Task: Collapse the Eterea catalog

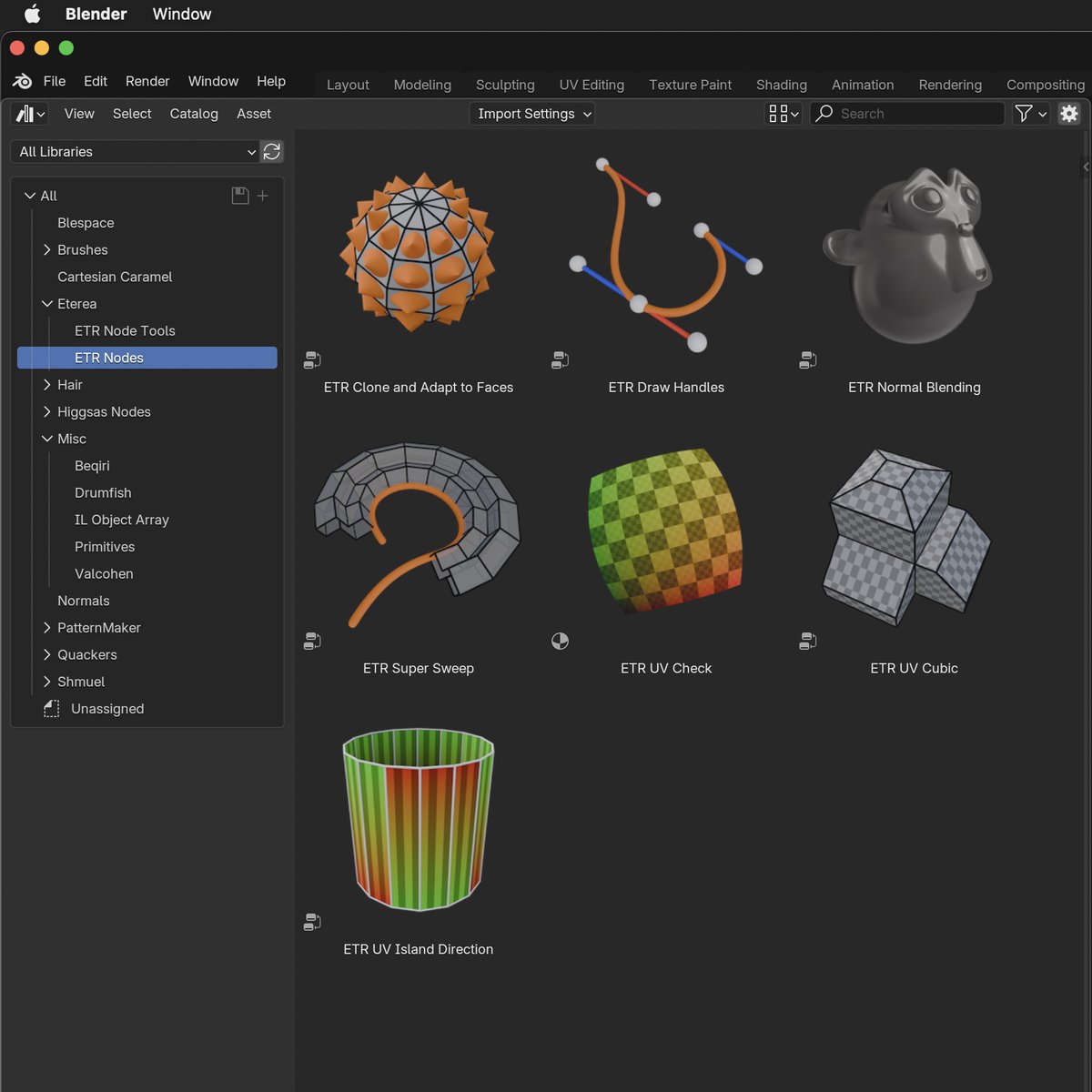Action: click(47, 304)
